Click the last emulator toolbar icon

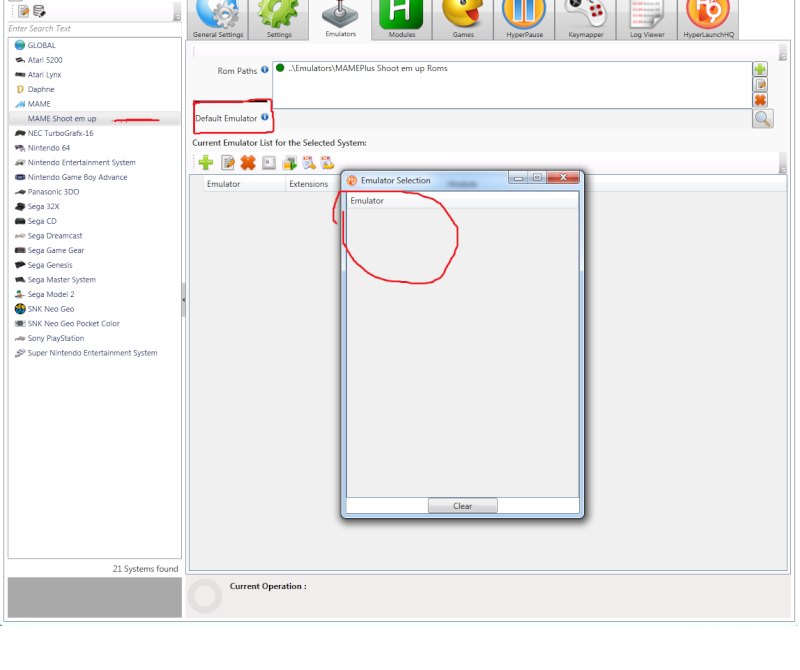[327, 163]
